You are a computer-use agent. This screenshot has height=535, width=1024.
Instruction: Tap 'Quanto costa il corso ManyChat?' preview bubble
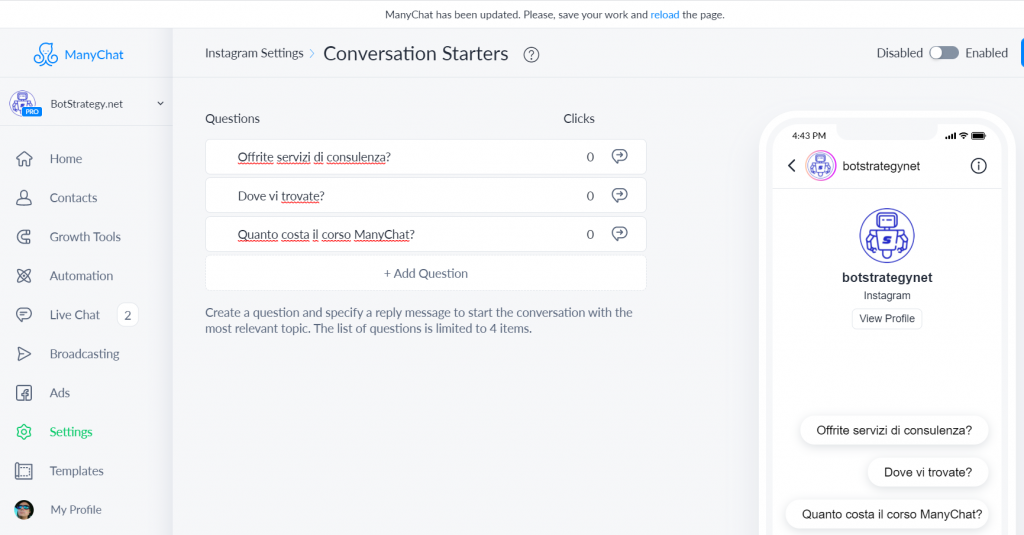pyautogui.click(x=887, y=514)
